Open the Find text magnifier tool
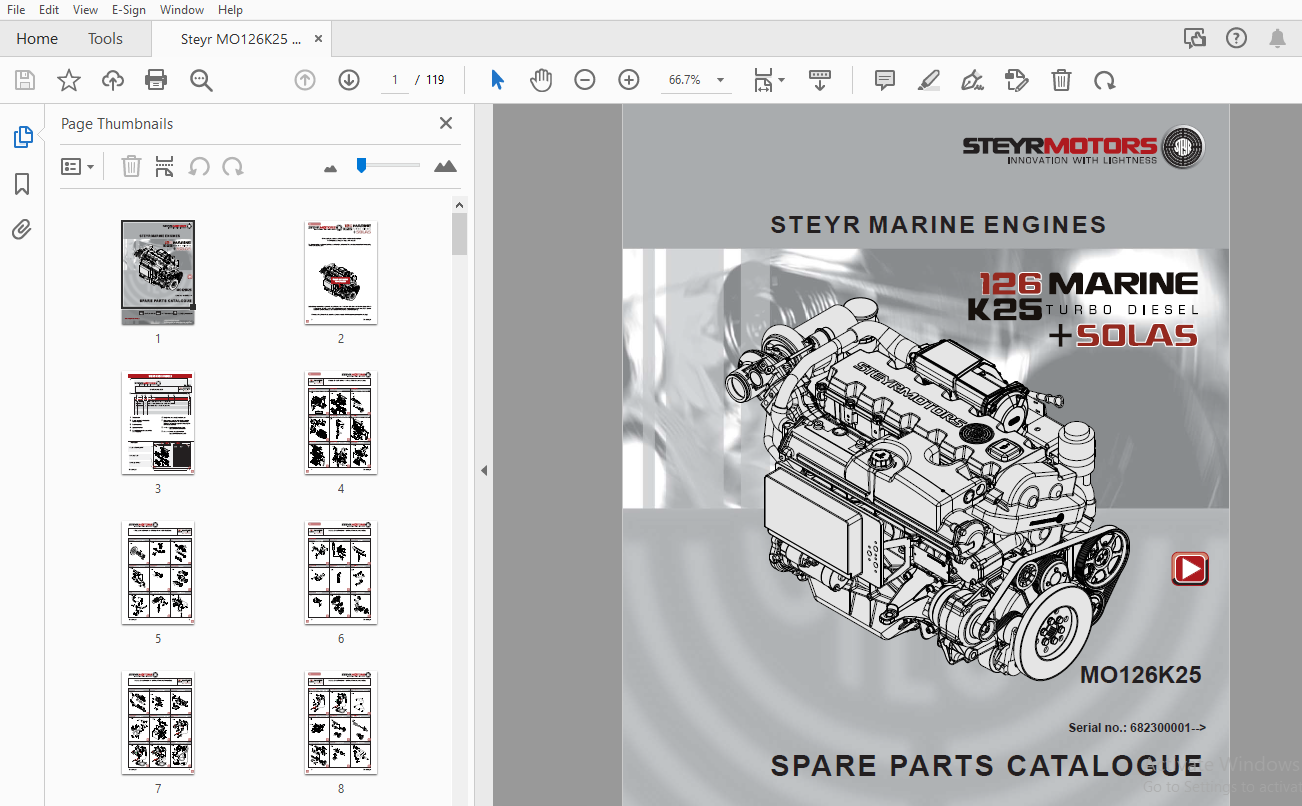The width and height of the screenshot is (1302, 806). coord(201,80)
